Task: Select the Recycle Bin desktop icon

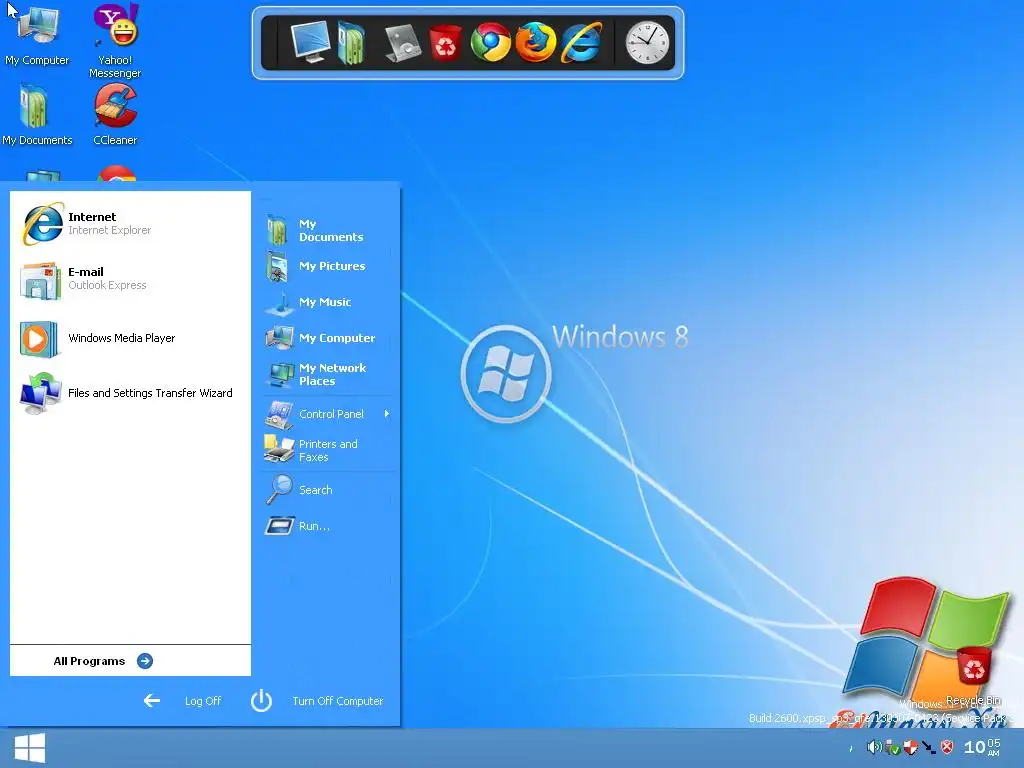Action: [x=974, y=676]
